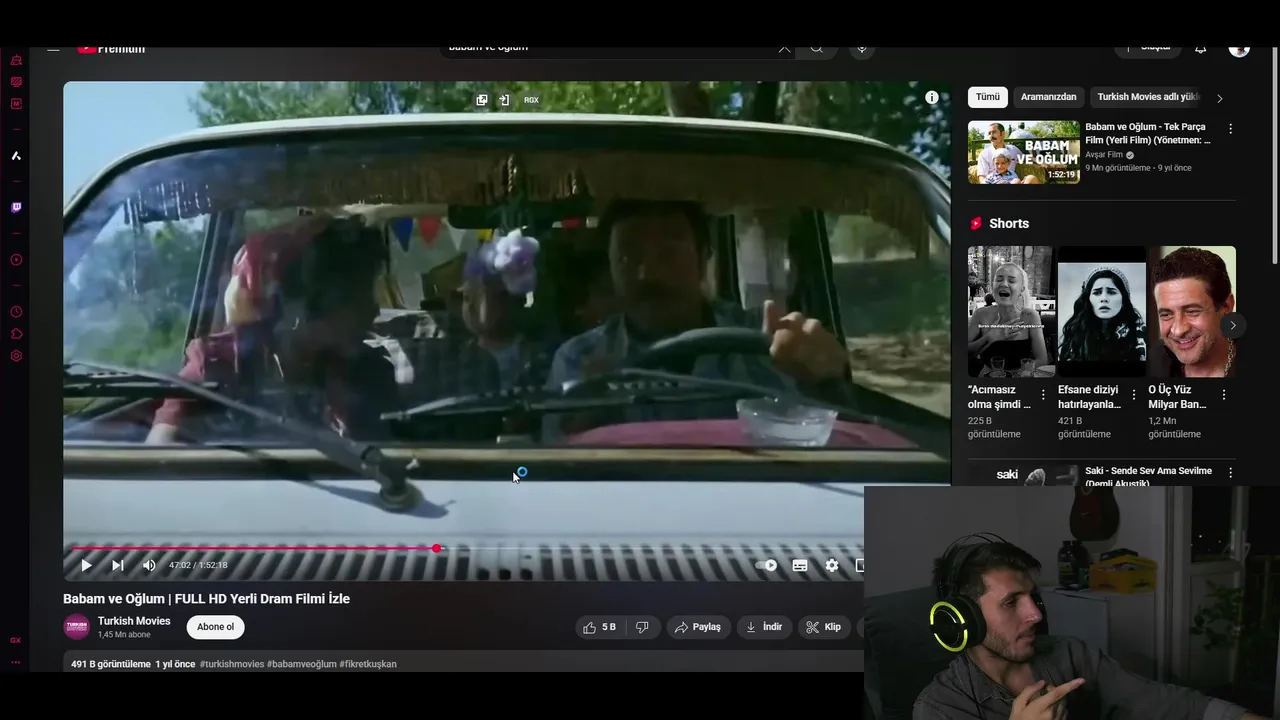Click the Babam ve Oğlum video title
The width and height of the screenshot is (1280, 720).
tap(206, 599)
